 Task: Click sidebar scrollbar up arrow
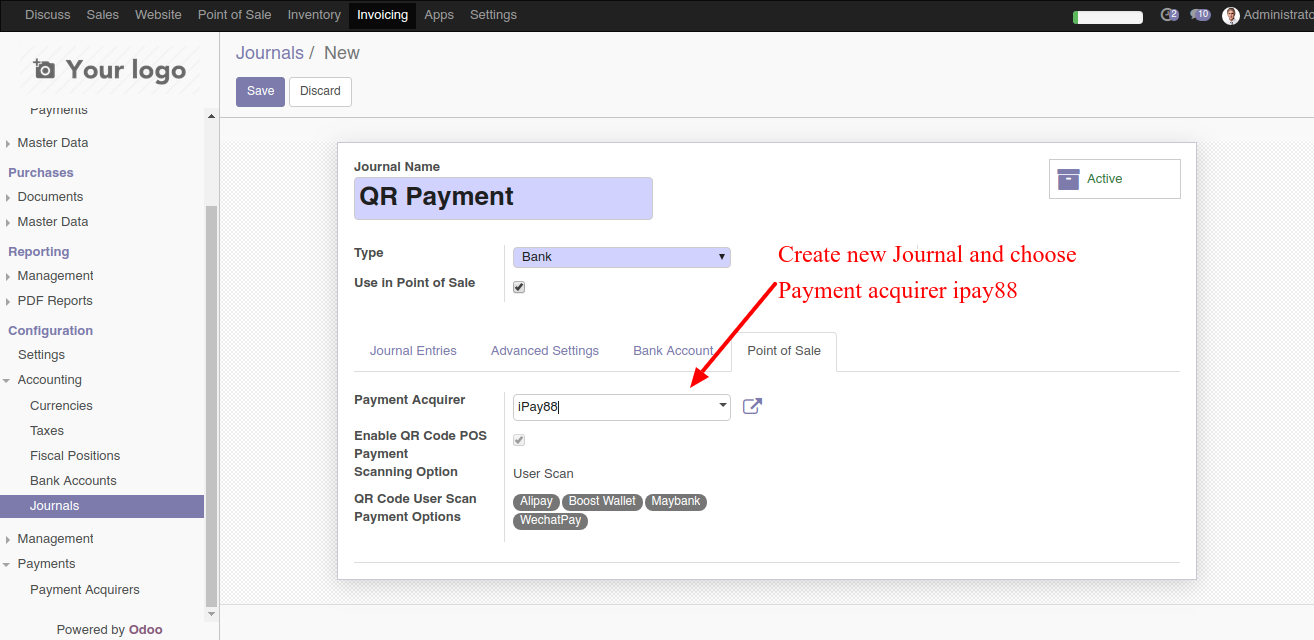tap(211, 116)
